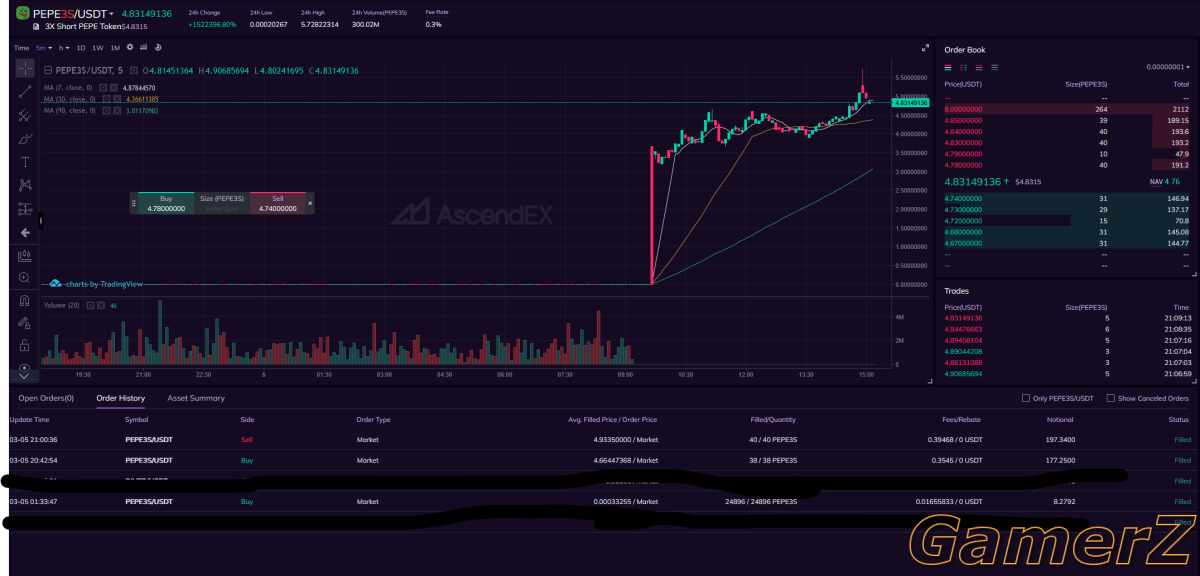Select the 1W timeframe
Viewport: 1200px width, 576px height.
coord(98,47)
